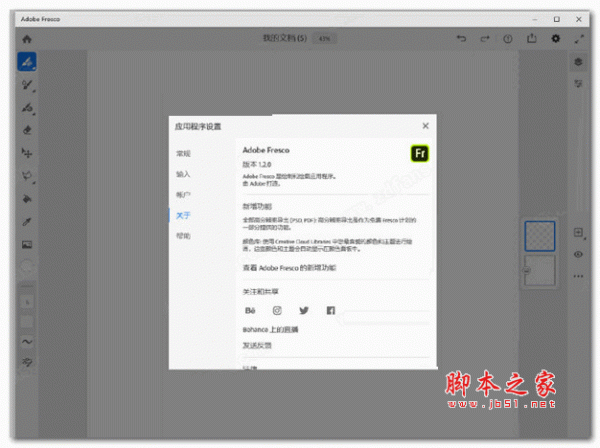Open the help info icon
The width and height of the screenshot is (600, 448).
click(508, 39)
